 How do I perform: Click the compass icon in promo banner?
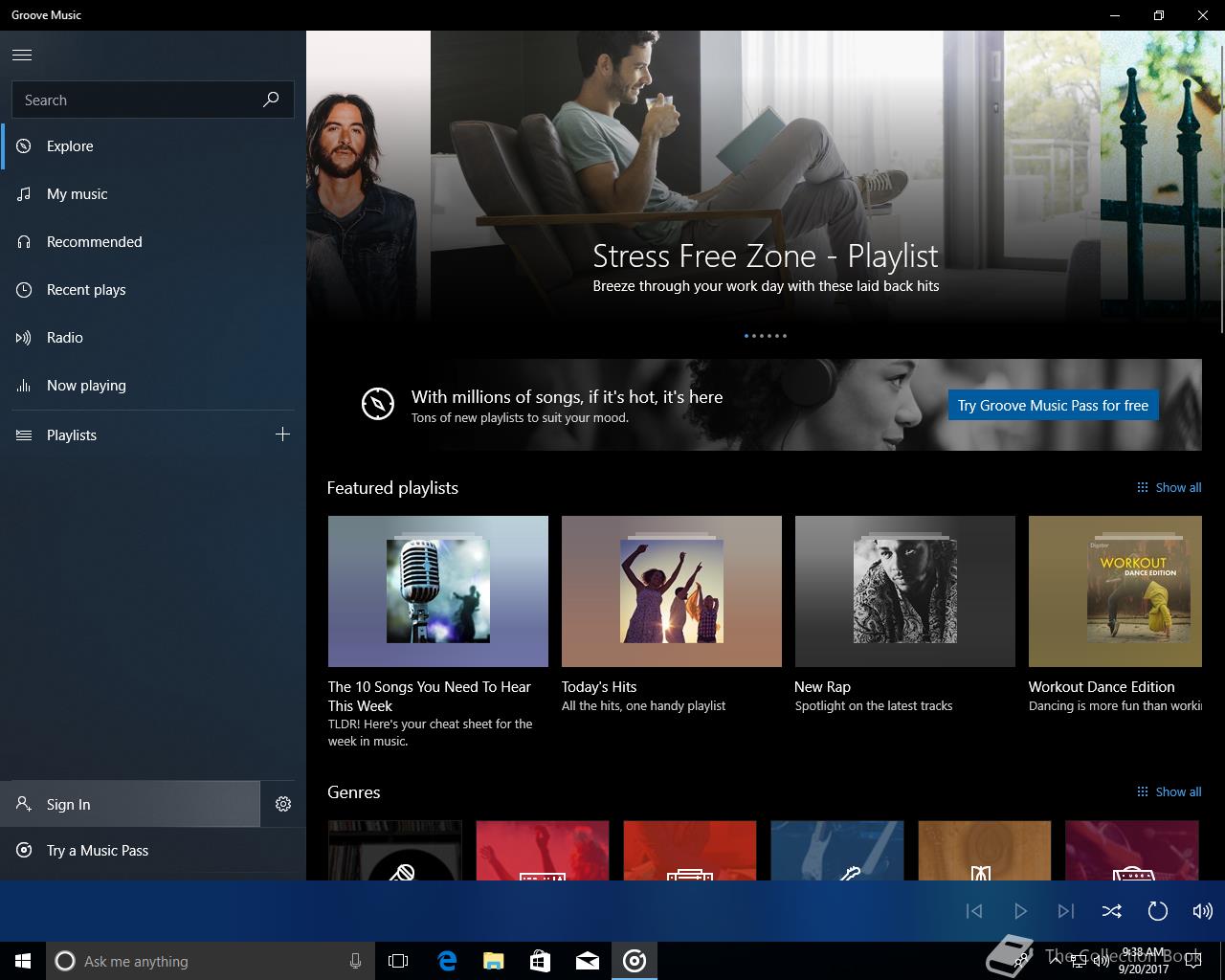[378, 404]
